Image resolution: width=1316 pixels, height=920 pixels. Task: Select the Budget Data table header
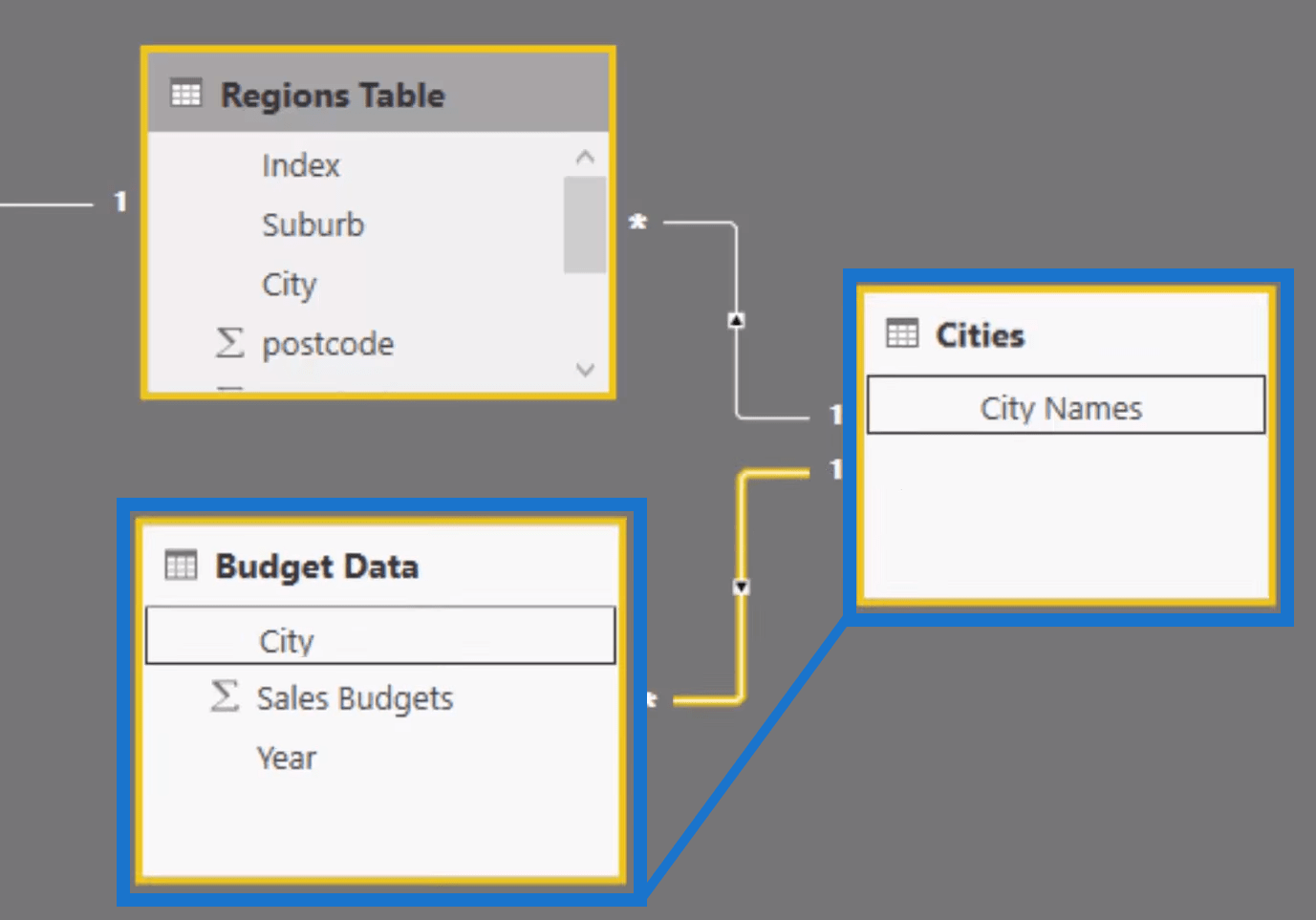tap(380, 566)
